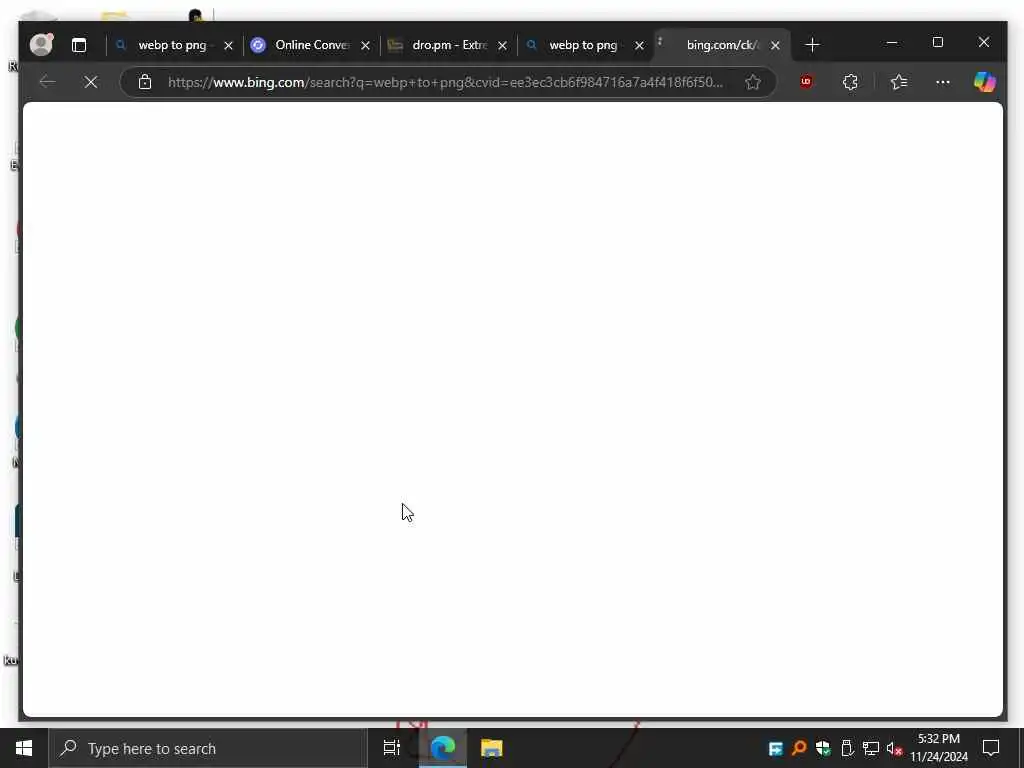1024x768 pixels.
Task: Switch to the Online Convert tab
Action: coord(312,45)
